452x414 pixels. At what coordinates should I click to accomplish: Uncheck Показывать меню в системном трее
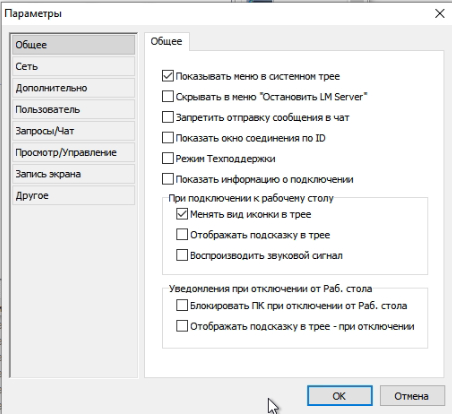(168, 76)
